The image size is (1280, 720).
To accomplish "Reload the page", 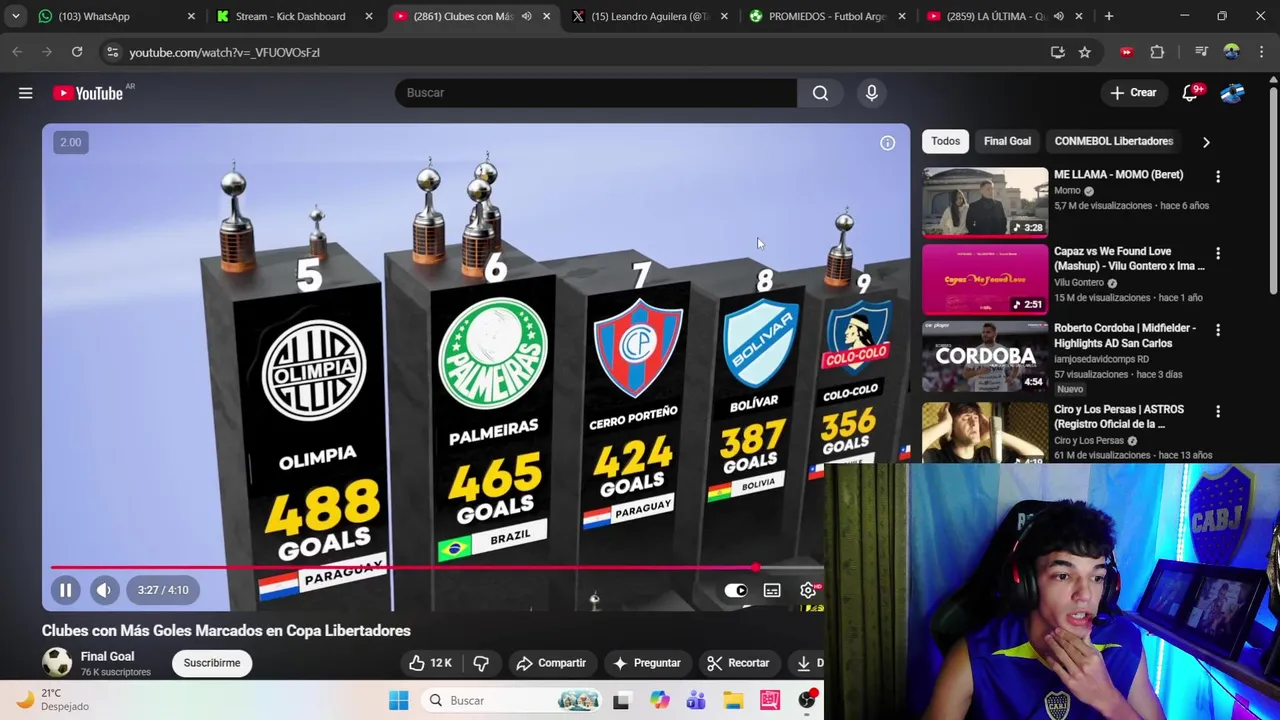I will [77, 52].
